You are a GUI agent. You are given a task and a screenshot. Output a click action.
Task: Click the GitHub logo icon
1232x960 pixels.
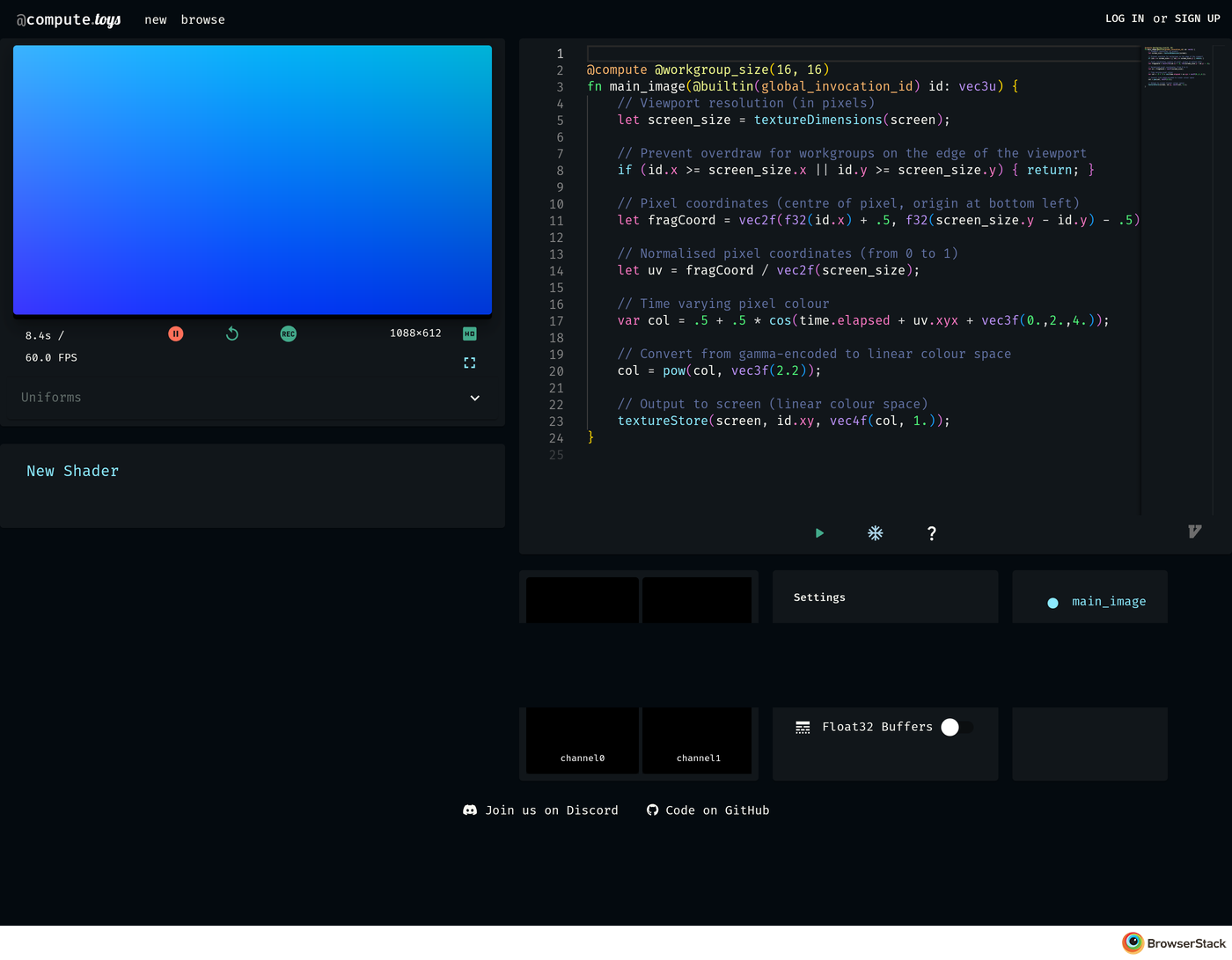click(652, 810)
